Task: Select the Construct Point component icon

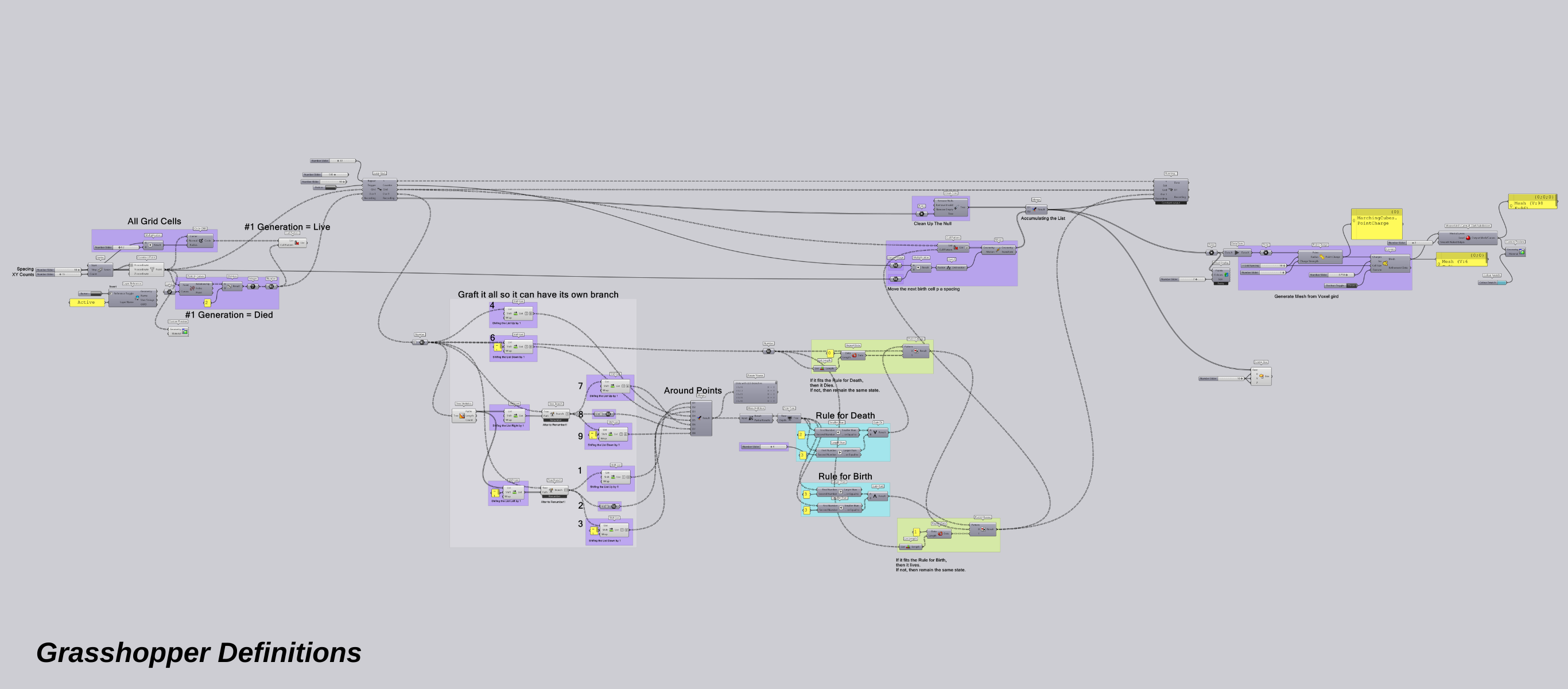Action: click(152, 269)
